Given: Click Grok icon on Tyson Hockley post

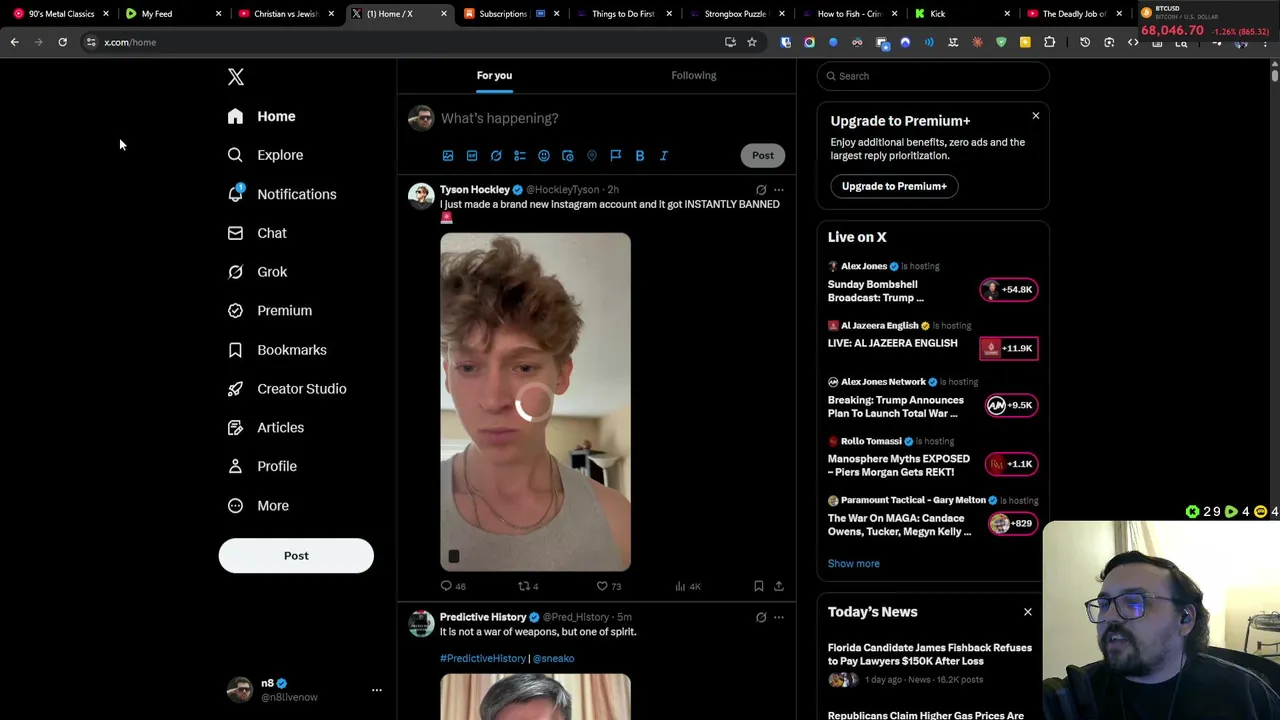Looking at the screenshot, I should tap(761, 189).
